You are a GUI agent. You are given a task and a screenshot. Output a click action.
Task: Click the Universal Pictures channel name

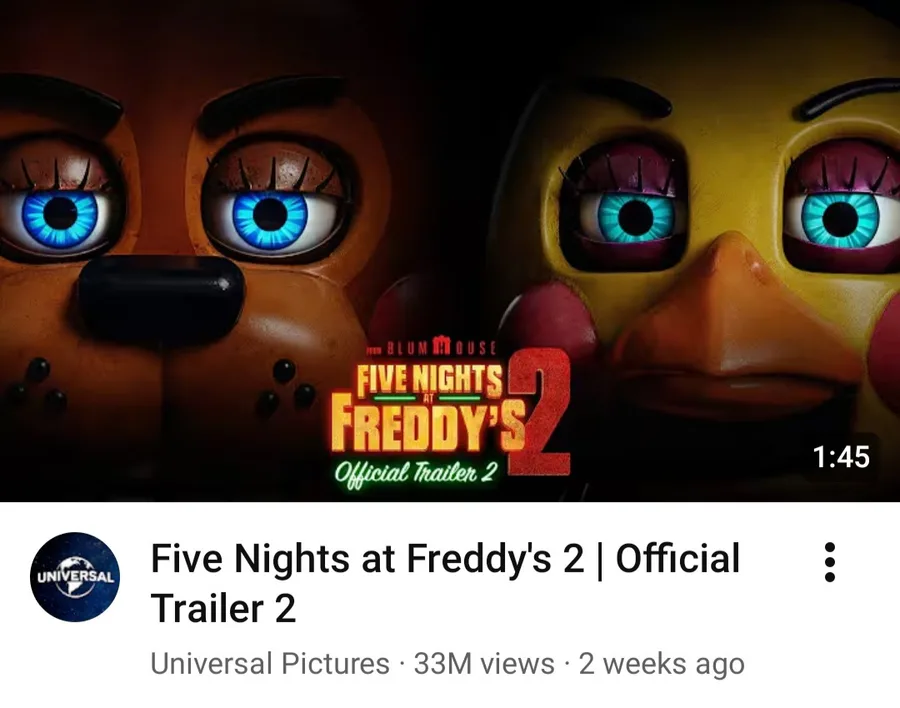pos(270,663)
